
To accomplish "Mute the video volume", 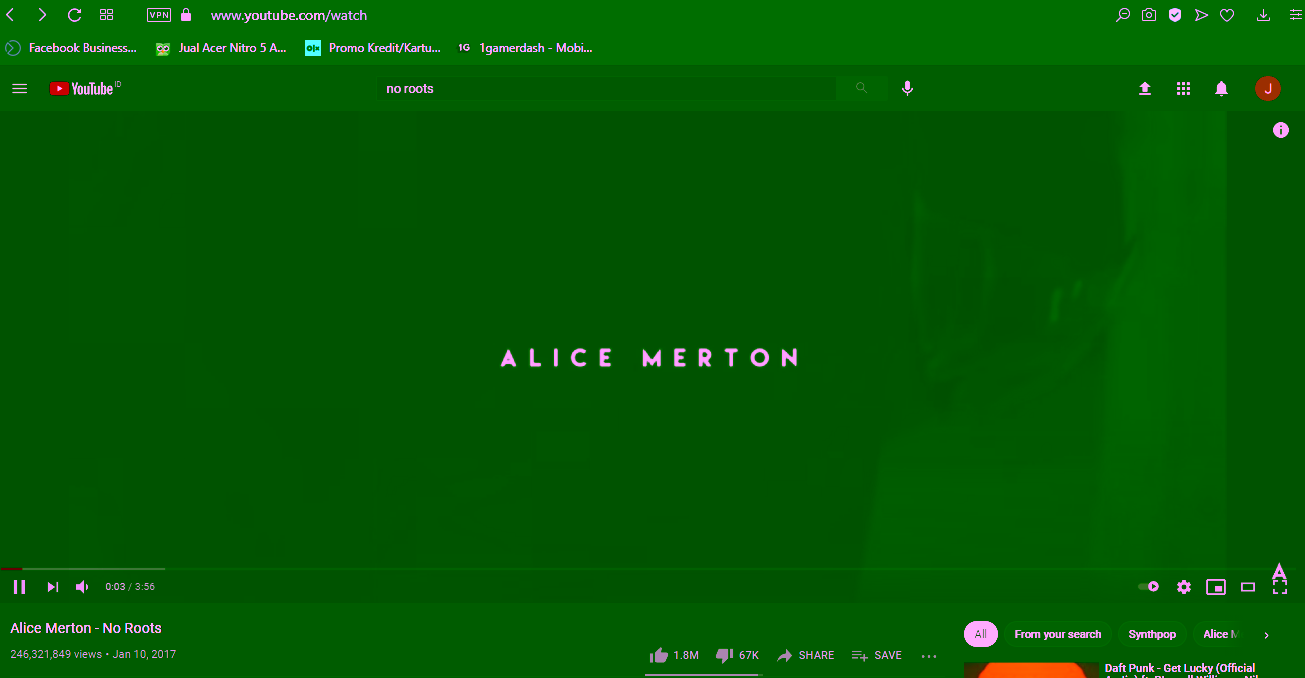I will [x=83, y=587].
